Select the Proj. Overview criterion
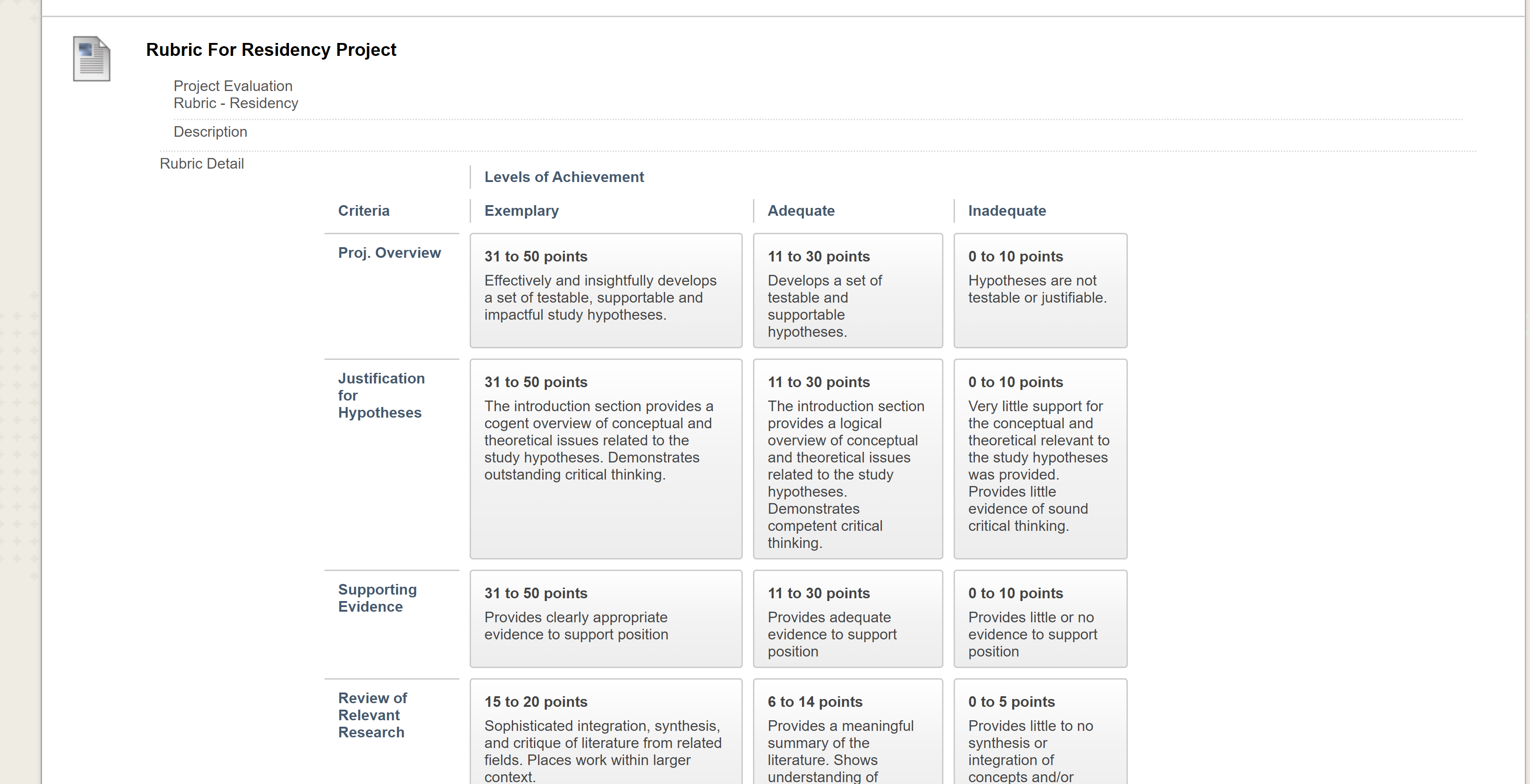1530x784 pixels. [390, 253]
